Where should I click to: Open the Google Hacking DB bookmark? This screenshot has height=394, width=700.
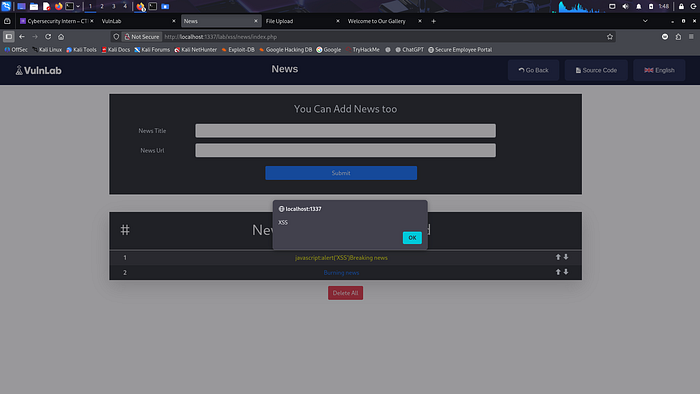point(285,50)
